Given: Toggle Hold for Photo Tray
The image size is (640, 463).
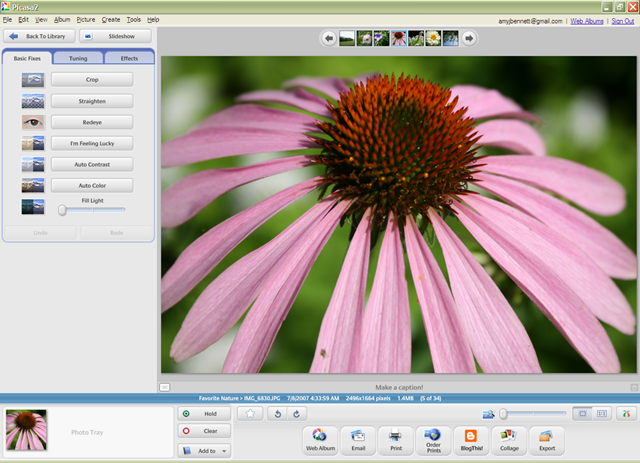Looking at the screenshot, I should point(204,413).
